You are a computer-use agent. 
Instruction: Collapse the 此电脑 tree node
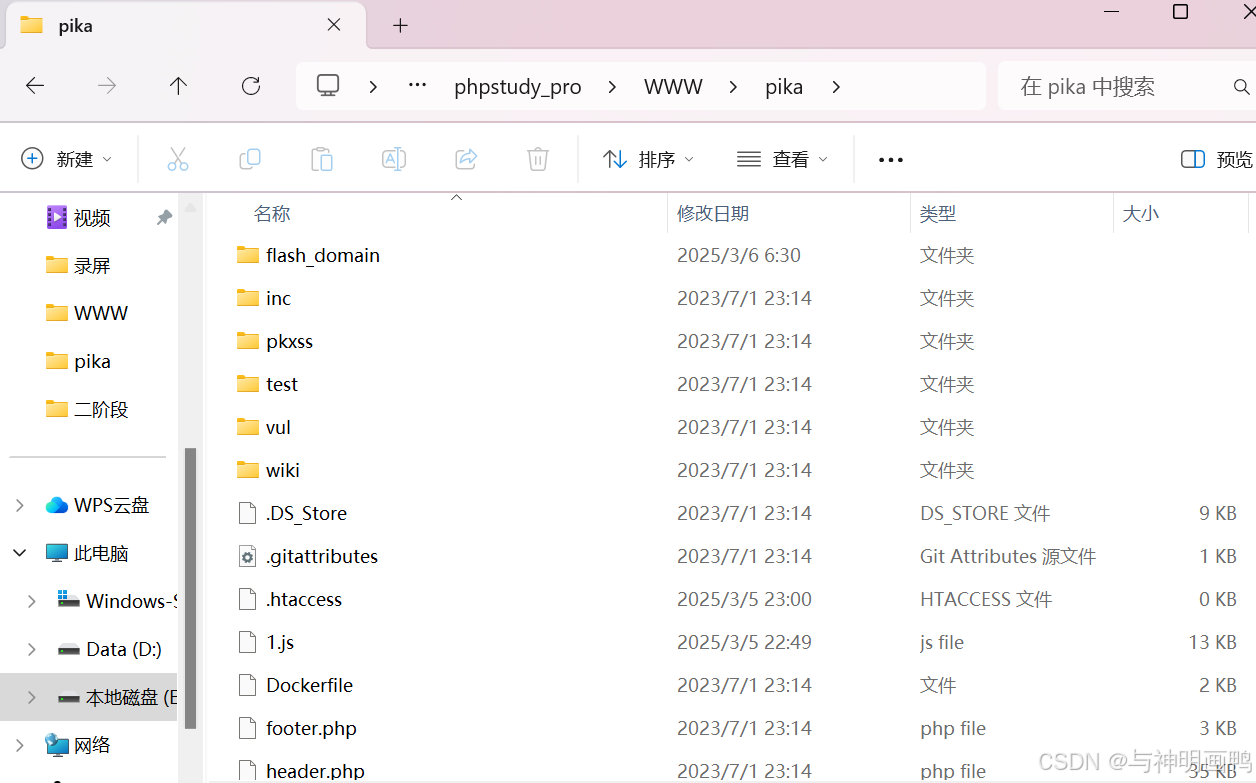pyautogui.click(x=20, y=553)
